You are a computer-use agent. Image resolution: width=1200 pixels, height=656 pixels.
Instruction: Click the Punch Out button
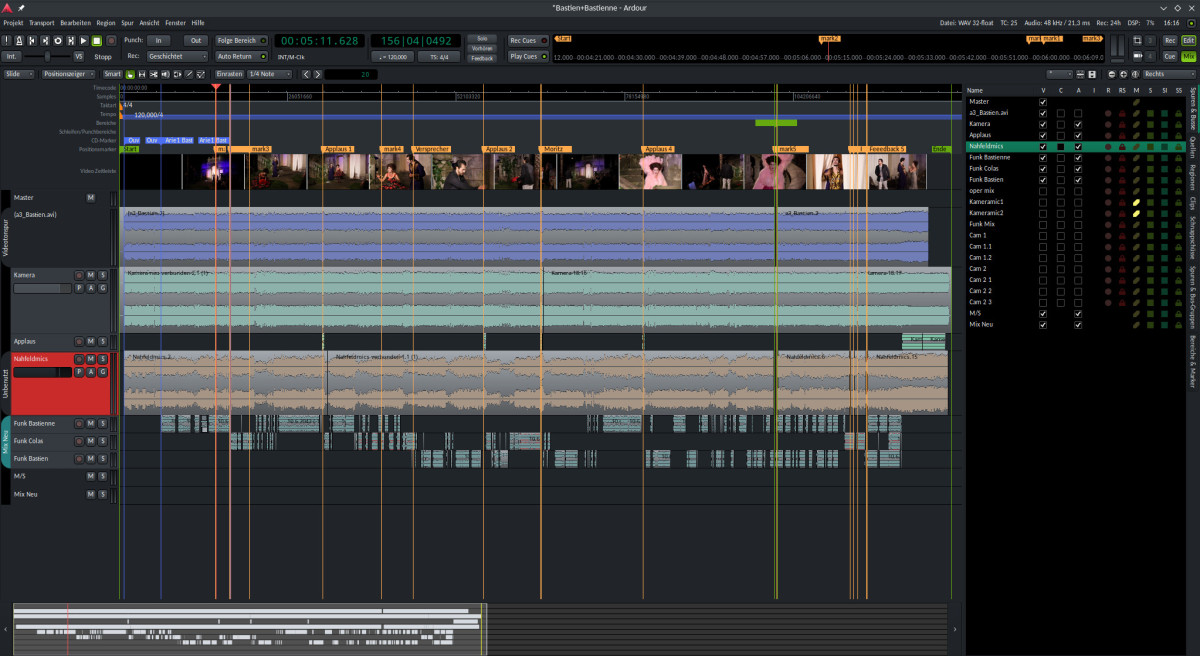pos(196,40)
